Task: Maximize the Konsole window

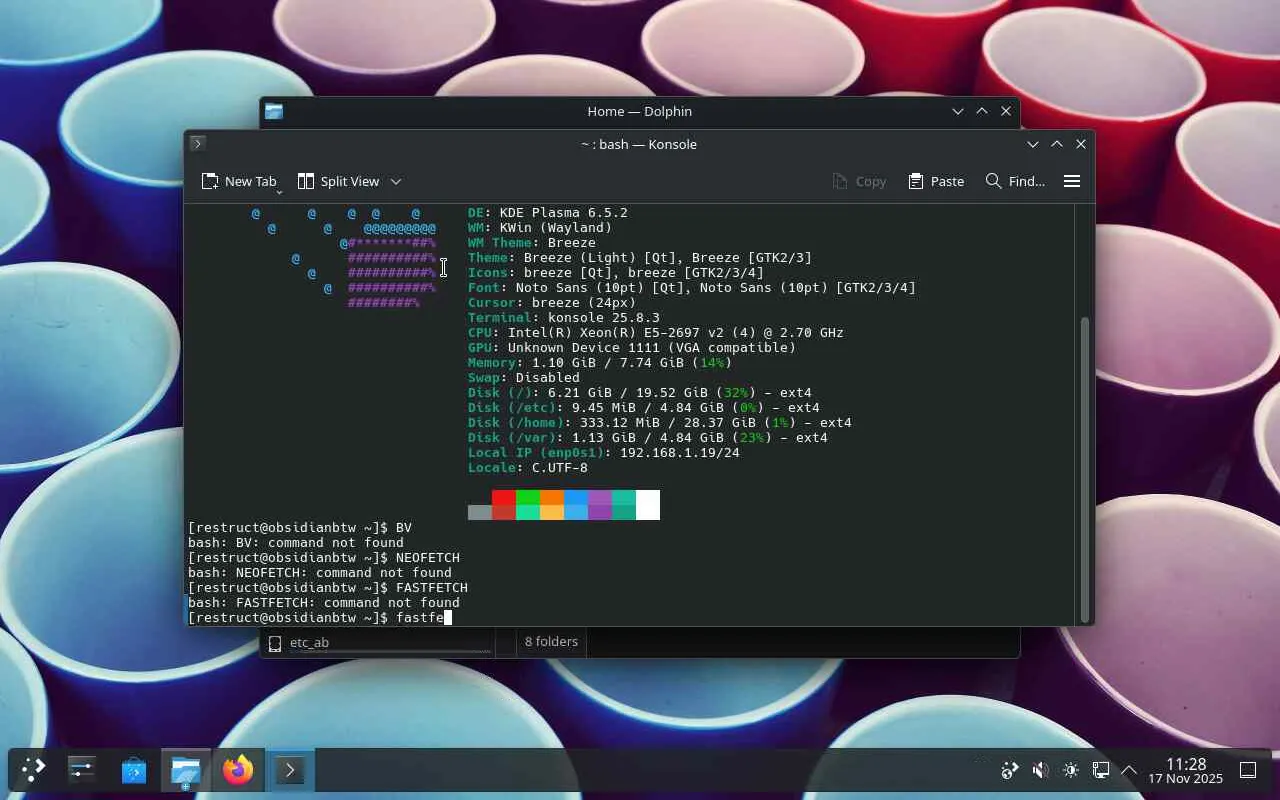Action: (1057, 144)
